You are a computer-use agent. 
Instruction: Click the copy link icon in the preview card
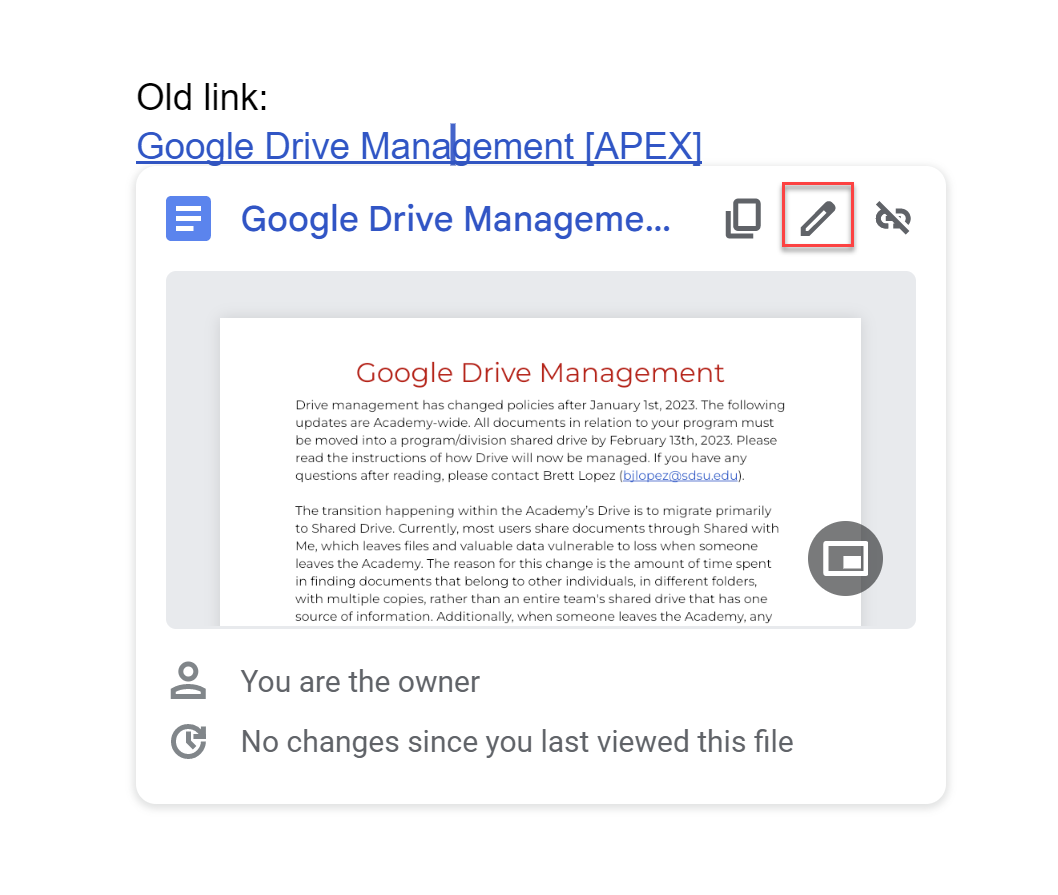pos(743,218)
